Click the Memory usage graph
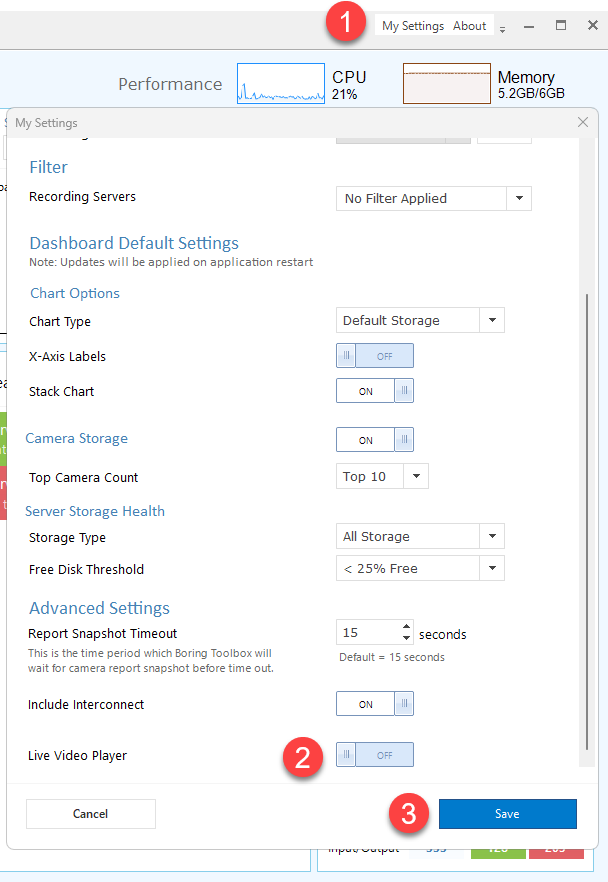This screenshot has width=608, height=882. pos(446,84)
